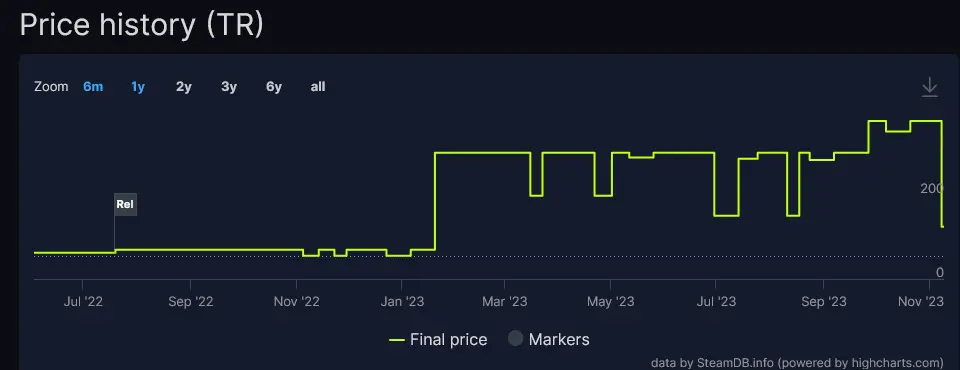The height and width of the screenshot is (370, 960).
Task: Show all price history via all
Action: coord(318,87)
